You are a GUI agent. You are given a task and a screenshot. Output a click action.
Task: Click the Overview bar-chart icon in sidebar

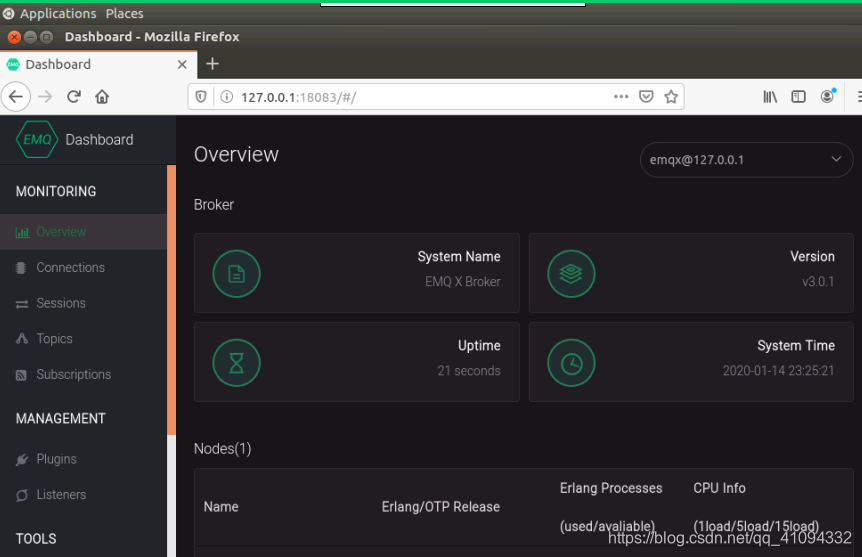[x=22, y=232]
